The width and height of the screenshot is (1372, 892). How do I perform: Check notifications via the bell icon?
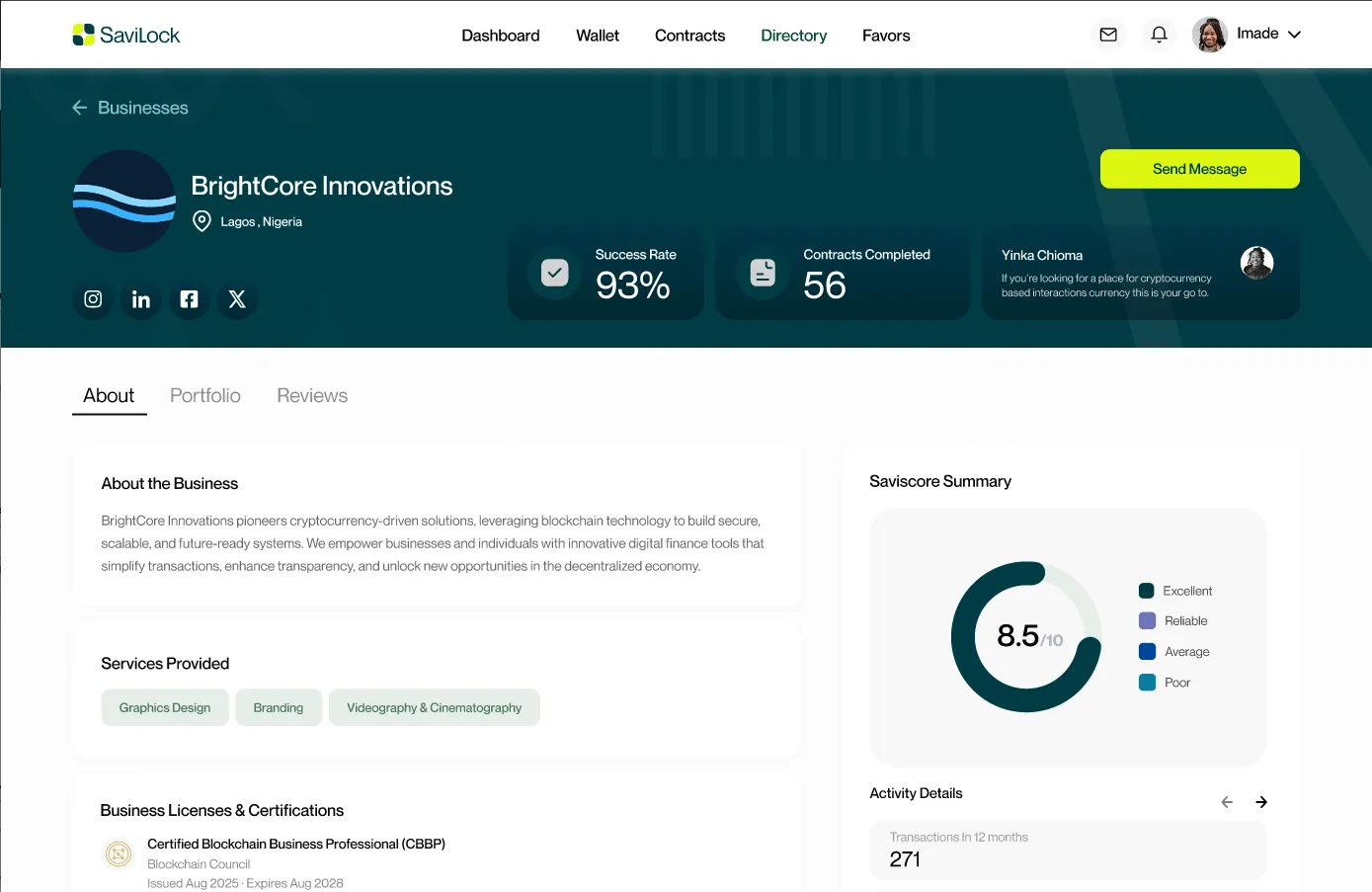click(1159, 34)
